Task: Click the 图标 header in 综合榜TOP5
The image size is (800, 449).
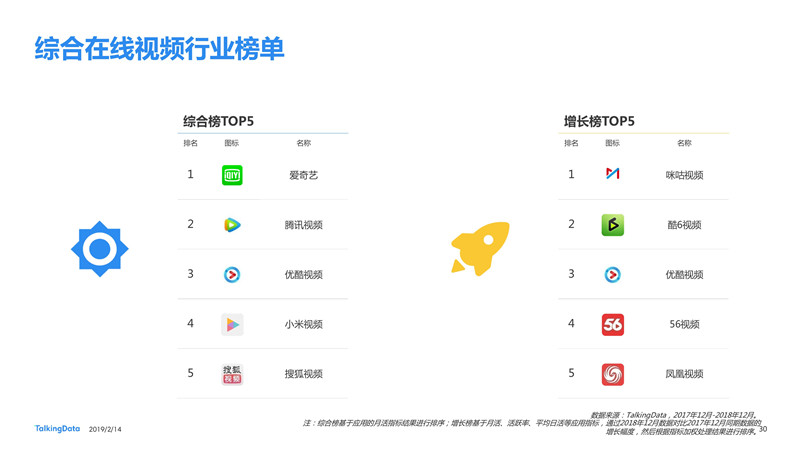Action: (x=232, y=143)
